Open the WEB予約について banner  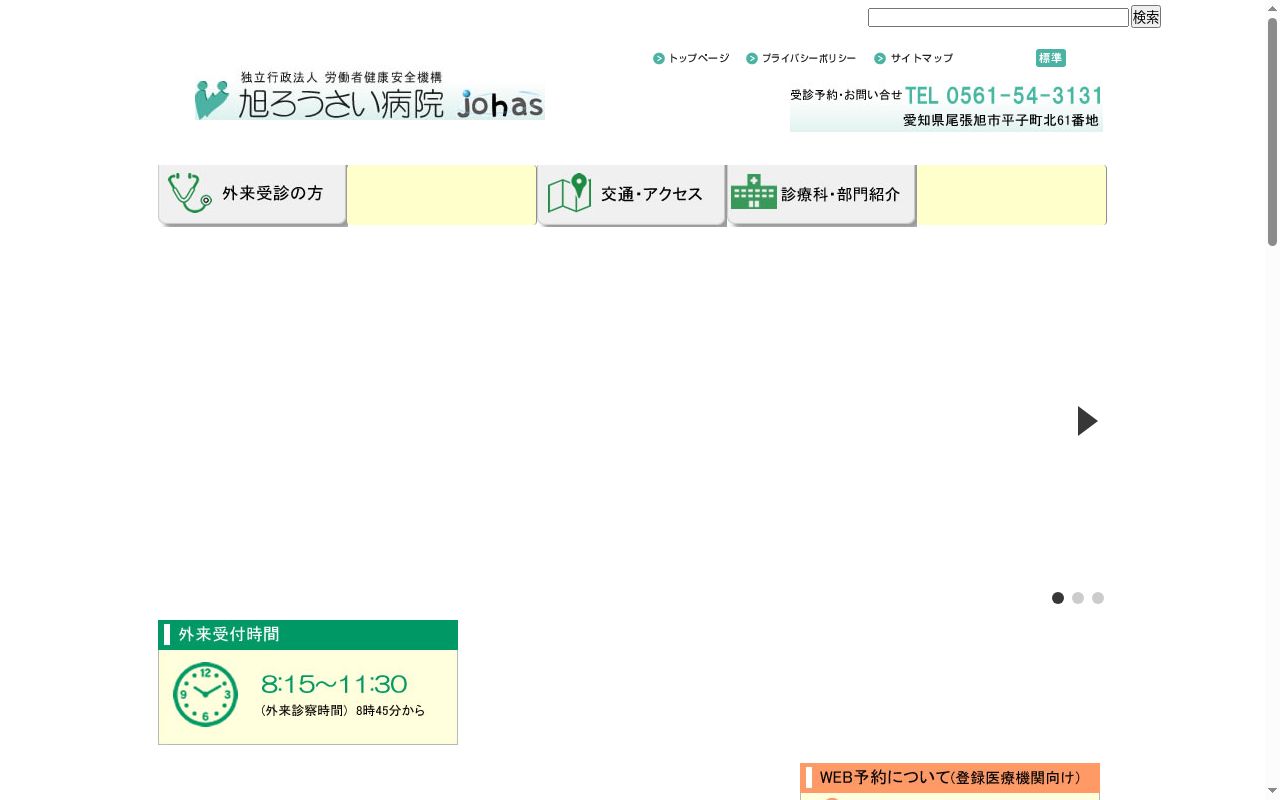click(950, 778)
